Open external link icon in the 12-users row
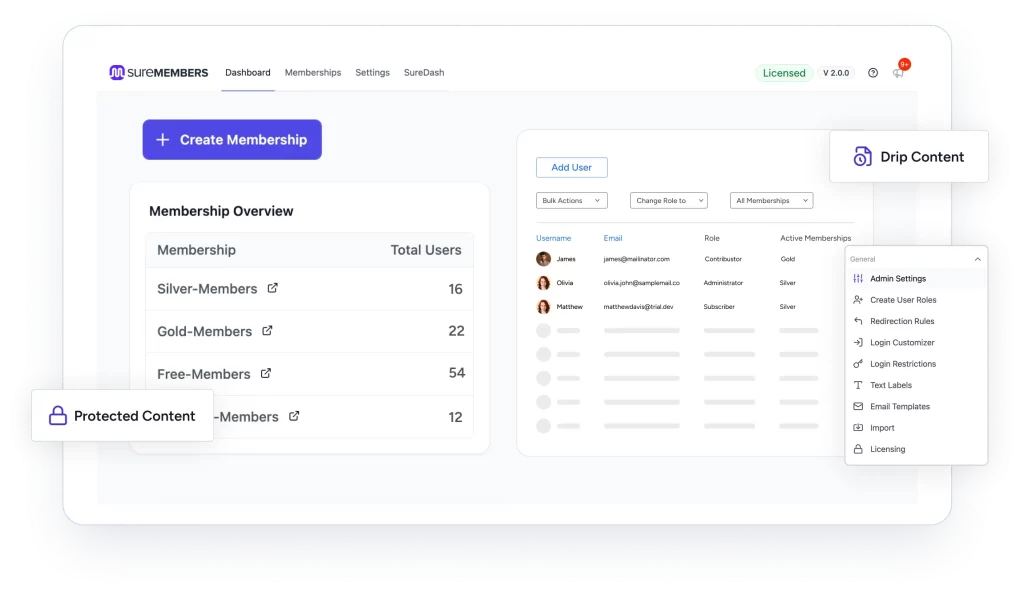The height and width of the screenshot is (593, 1024). click(x=294, y=416)
